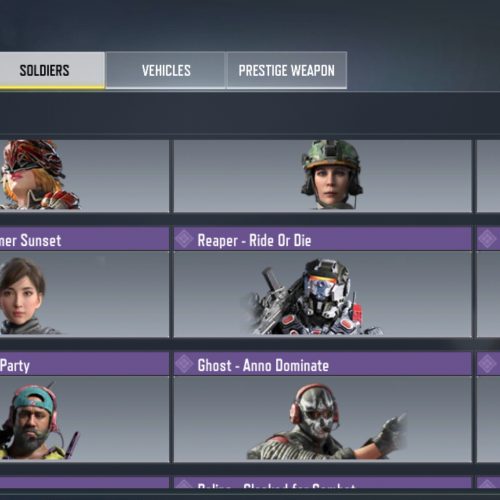Pick the Reaper robot soldier image

(x=313, y=297)
